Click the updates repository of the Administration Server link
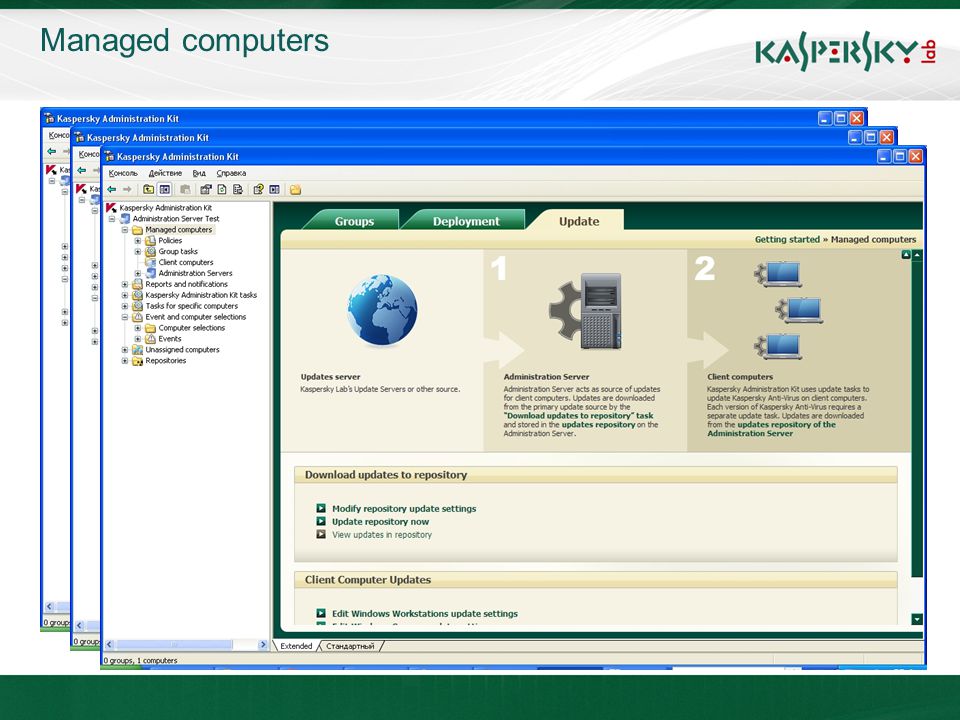 [771, 429]
